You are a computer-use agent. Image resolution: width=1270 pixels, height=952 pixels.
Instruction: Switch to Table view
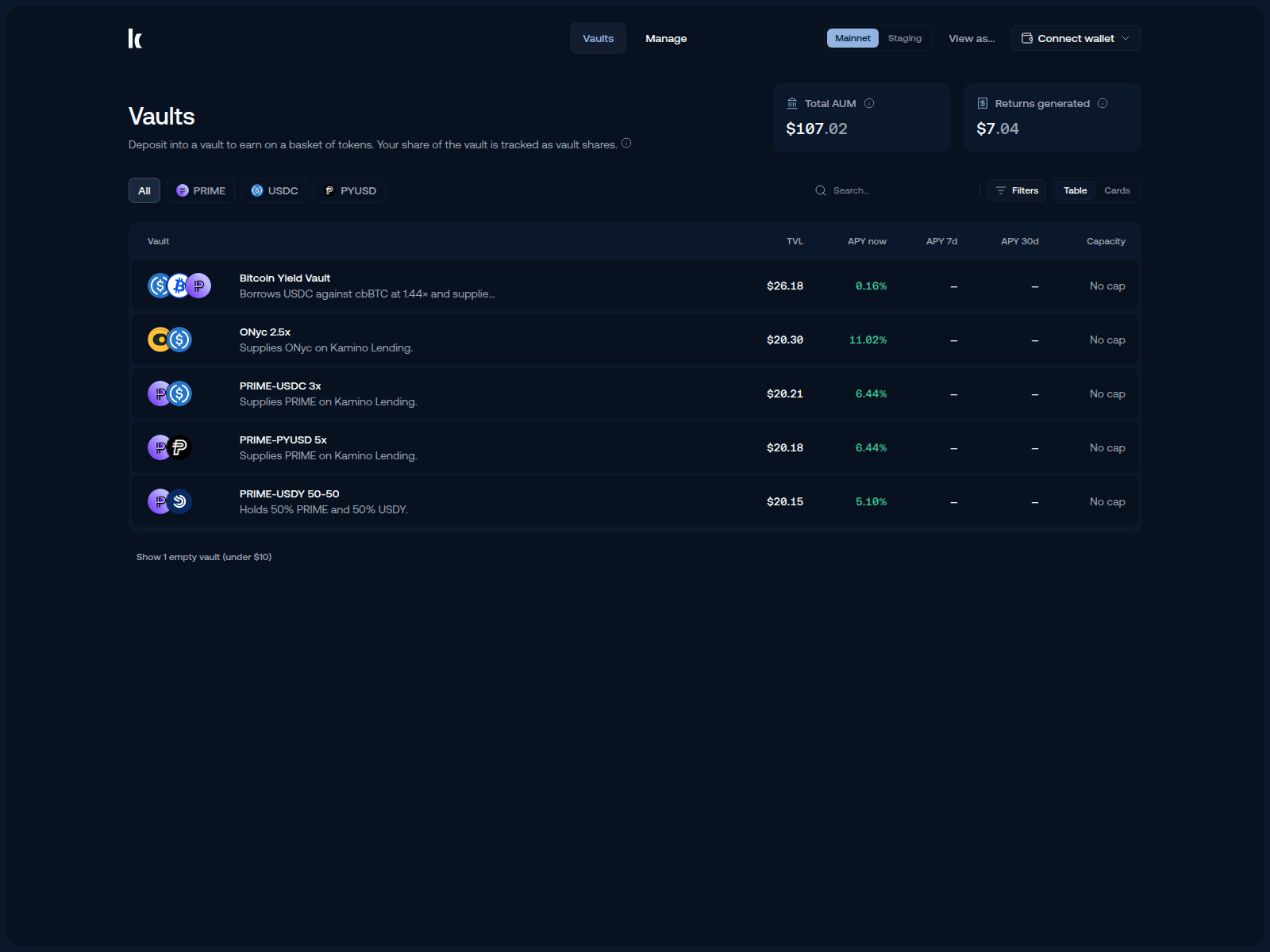click(x=1076, y=190)
